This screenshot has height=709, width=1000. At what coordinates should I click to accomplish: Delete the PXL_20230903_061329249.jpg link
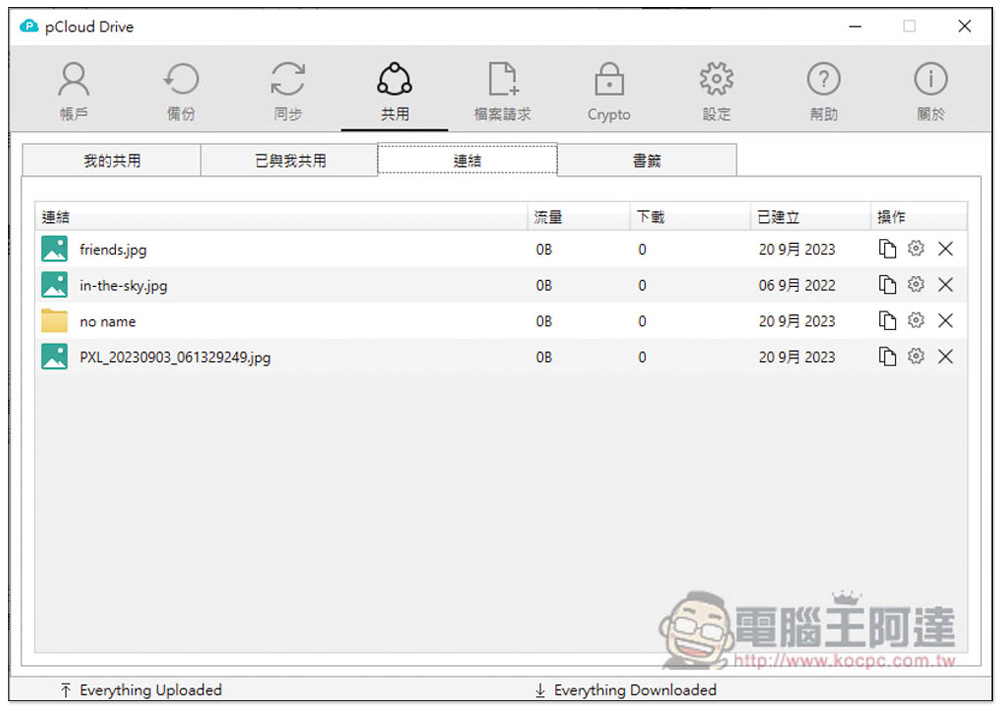tap(945, 356)
